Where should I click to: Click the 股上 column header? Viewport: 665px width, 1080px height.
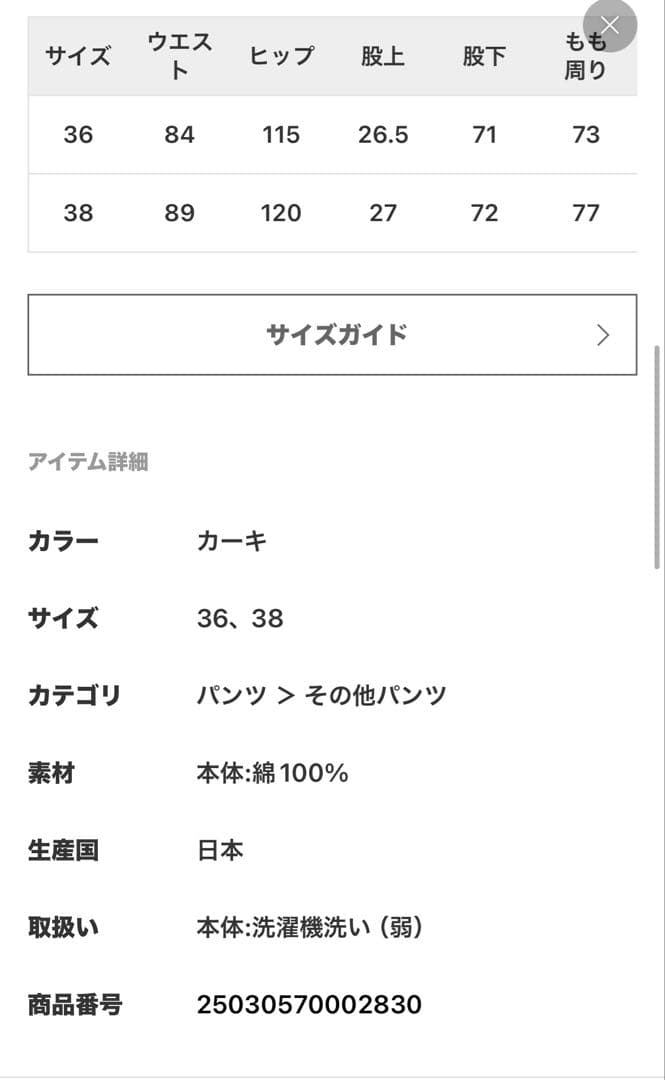click(x=383, y=56)
